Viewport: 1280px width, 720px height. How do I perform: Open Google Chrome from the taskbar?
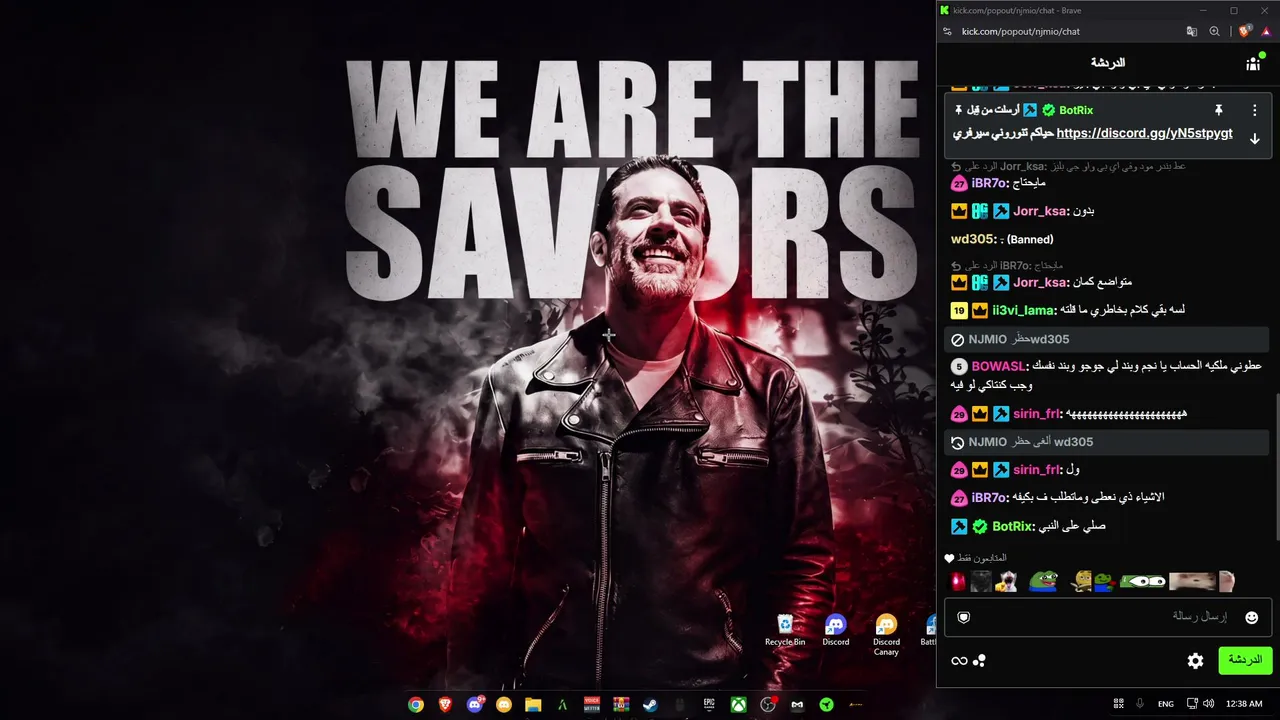(x=416, y=704)
